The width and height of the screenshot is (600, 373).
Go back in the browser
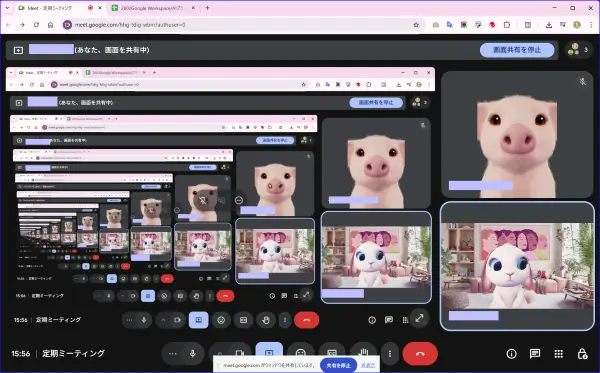8,25
